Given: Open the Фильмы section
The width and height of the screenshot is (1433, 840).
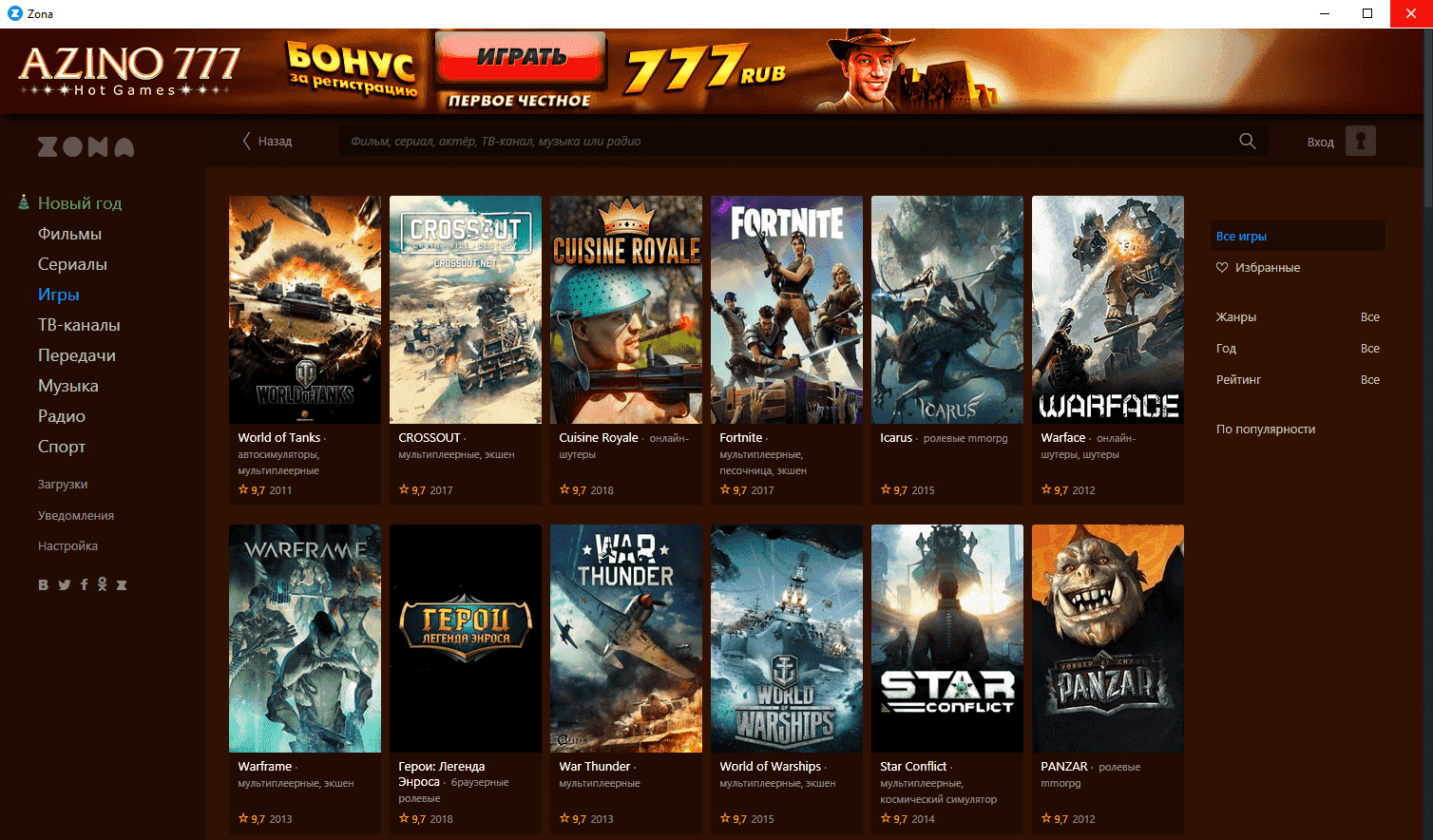Looking at the screenshot, I should tap(69, 234).
